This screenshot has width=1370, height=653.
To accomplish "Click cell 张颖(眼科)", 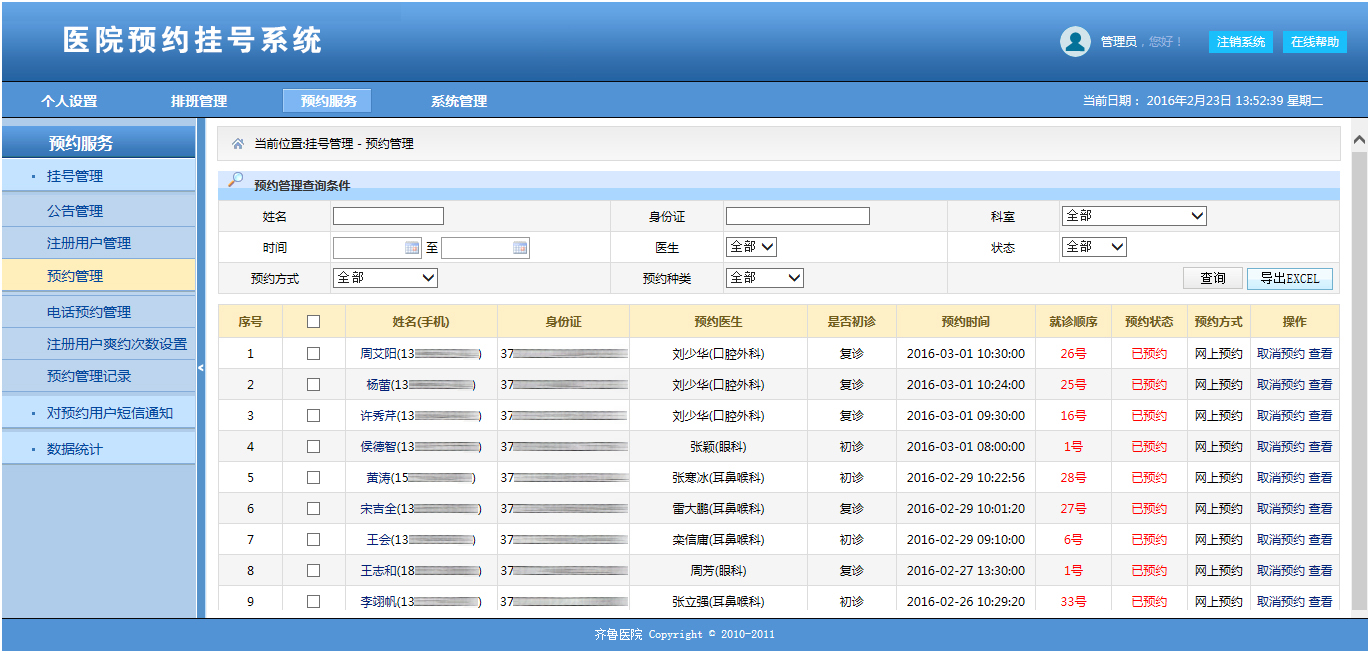I will coord(718,447).
